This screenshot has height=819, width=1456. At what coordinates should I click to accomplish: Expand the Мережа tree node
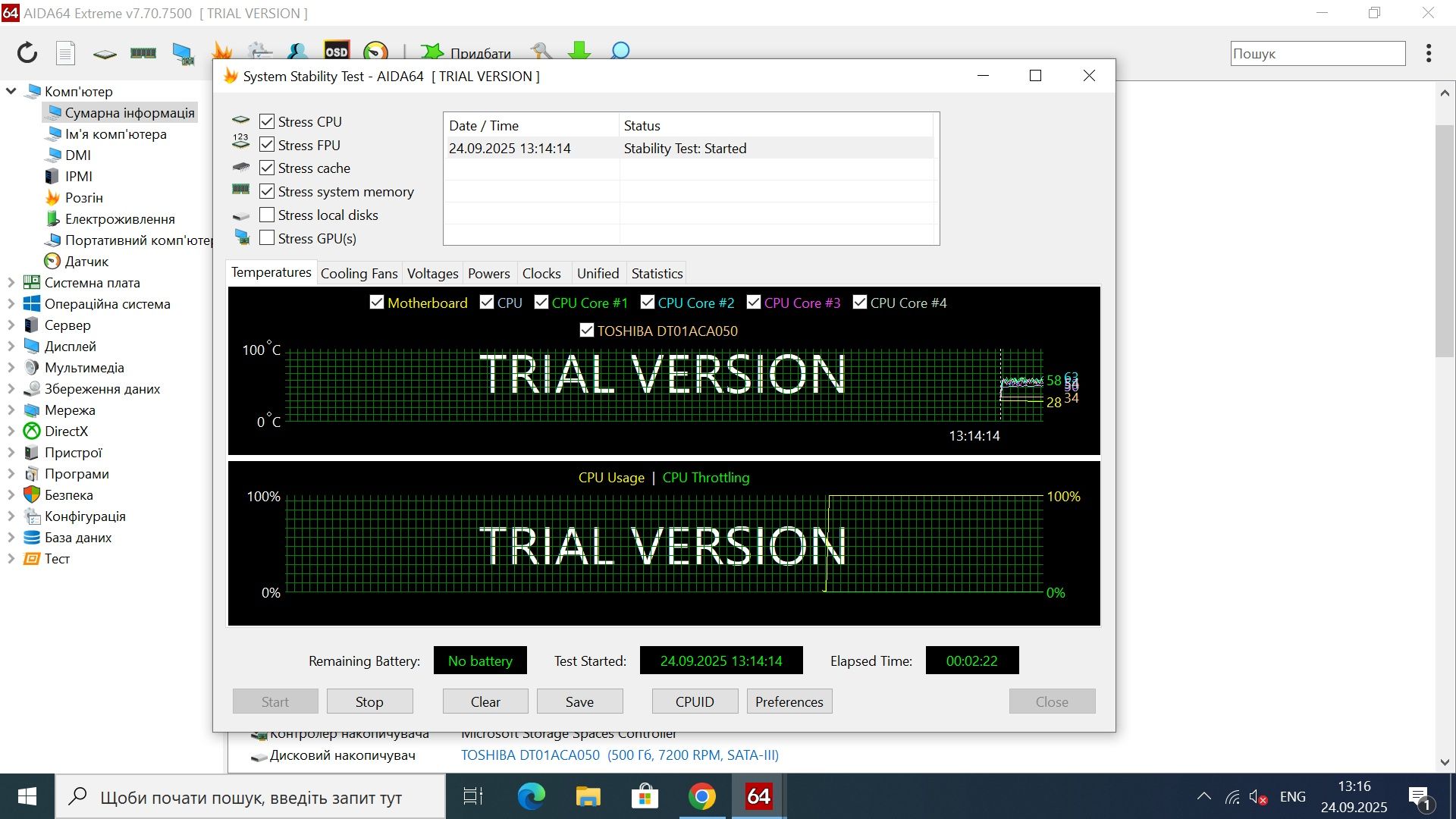tap(11, 410)
